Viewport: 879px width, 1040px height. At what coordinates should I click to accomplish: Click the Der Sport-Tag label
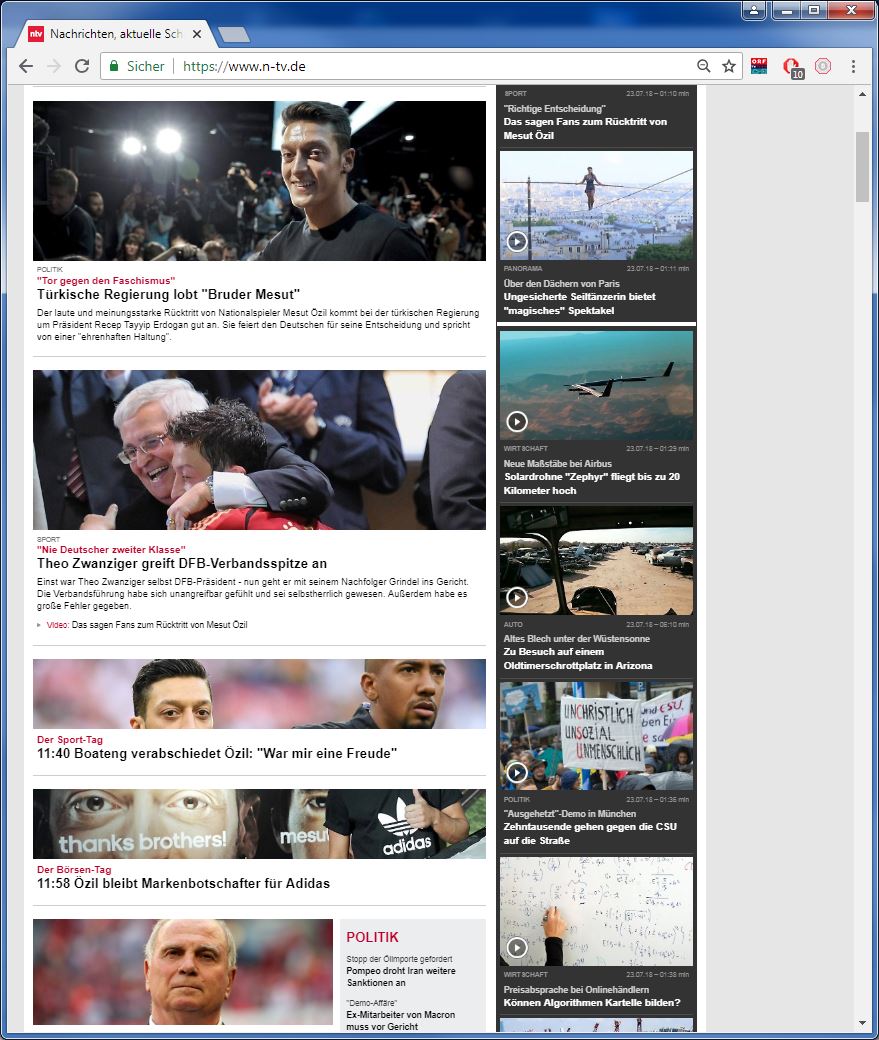pyautogui.click(x=70, y=740)
